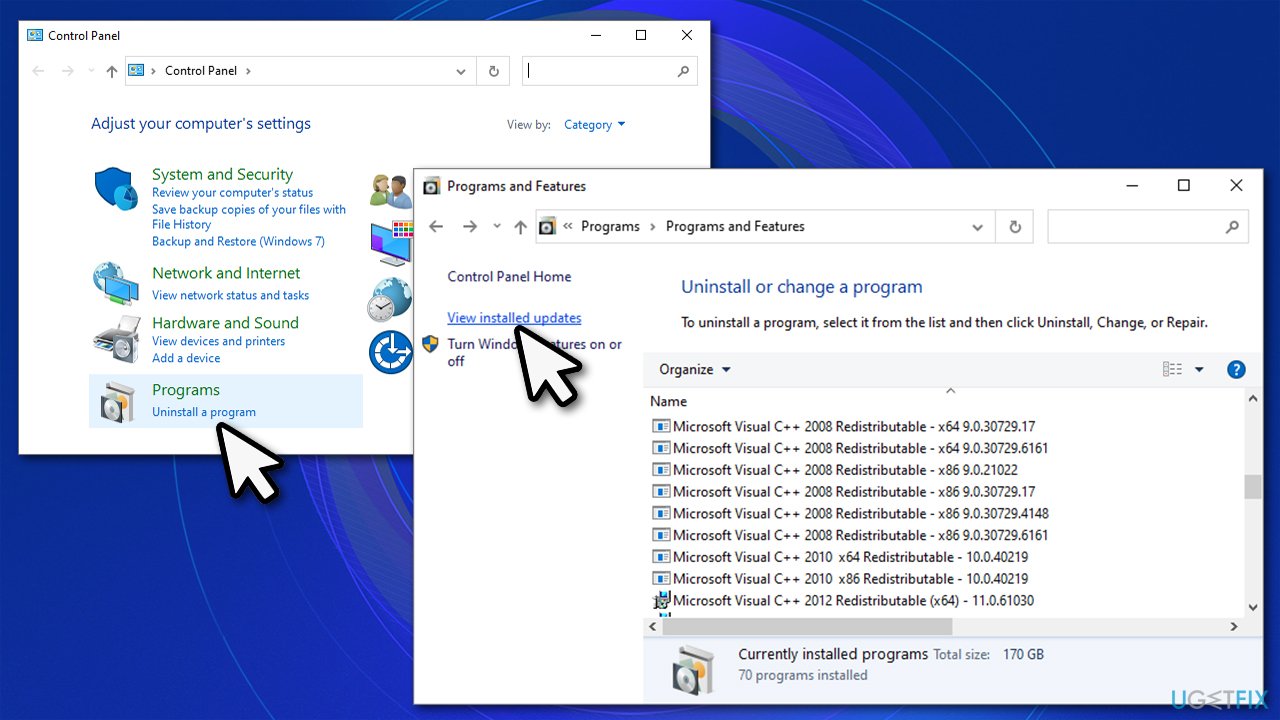The width and height of the screenshot is (1280, 720).
Task: Click Review your computer's status
Action: 232,193
